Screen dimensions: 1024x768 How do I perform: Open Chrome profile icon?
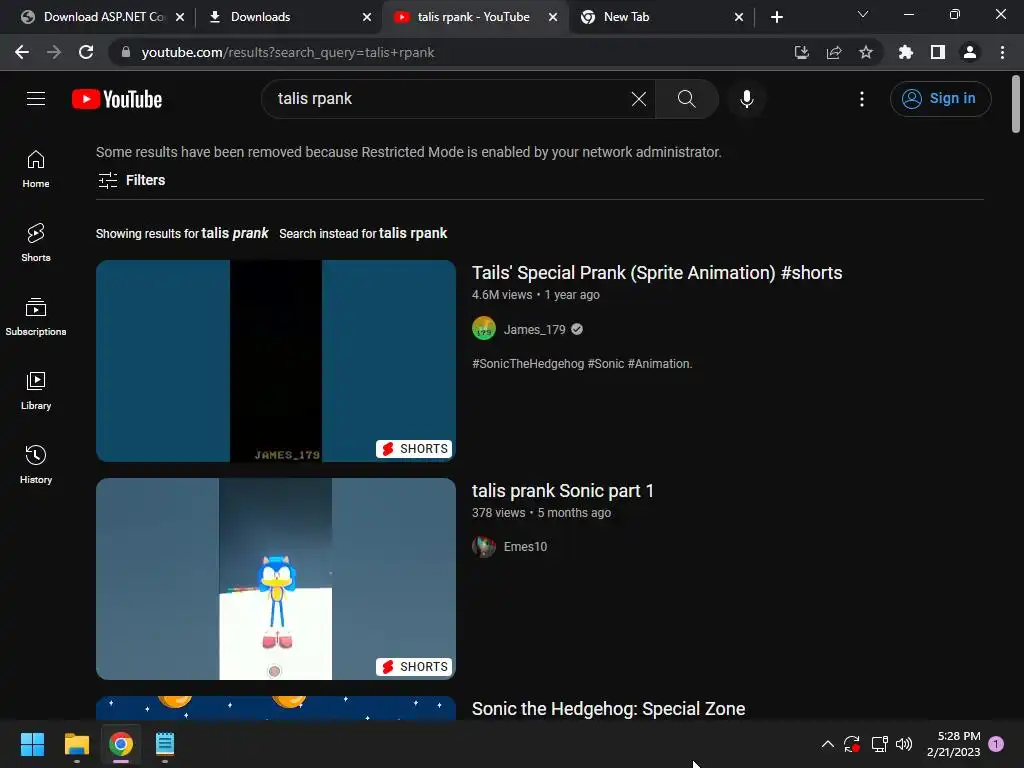pyautogui.click(x=970, y=52)
